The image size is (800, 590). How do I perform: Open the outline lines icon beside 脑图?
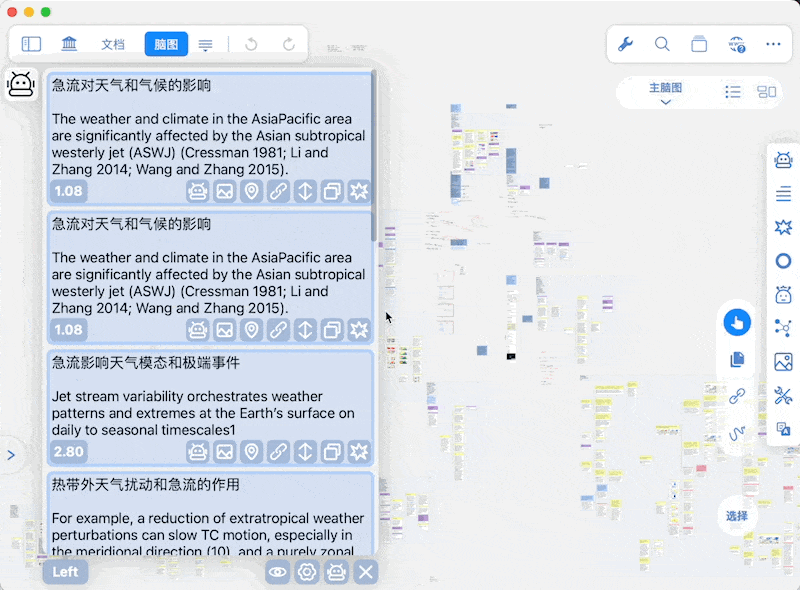pos(206,45)
